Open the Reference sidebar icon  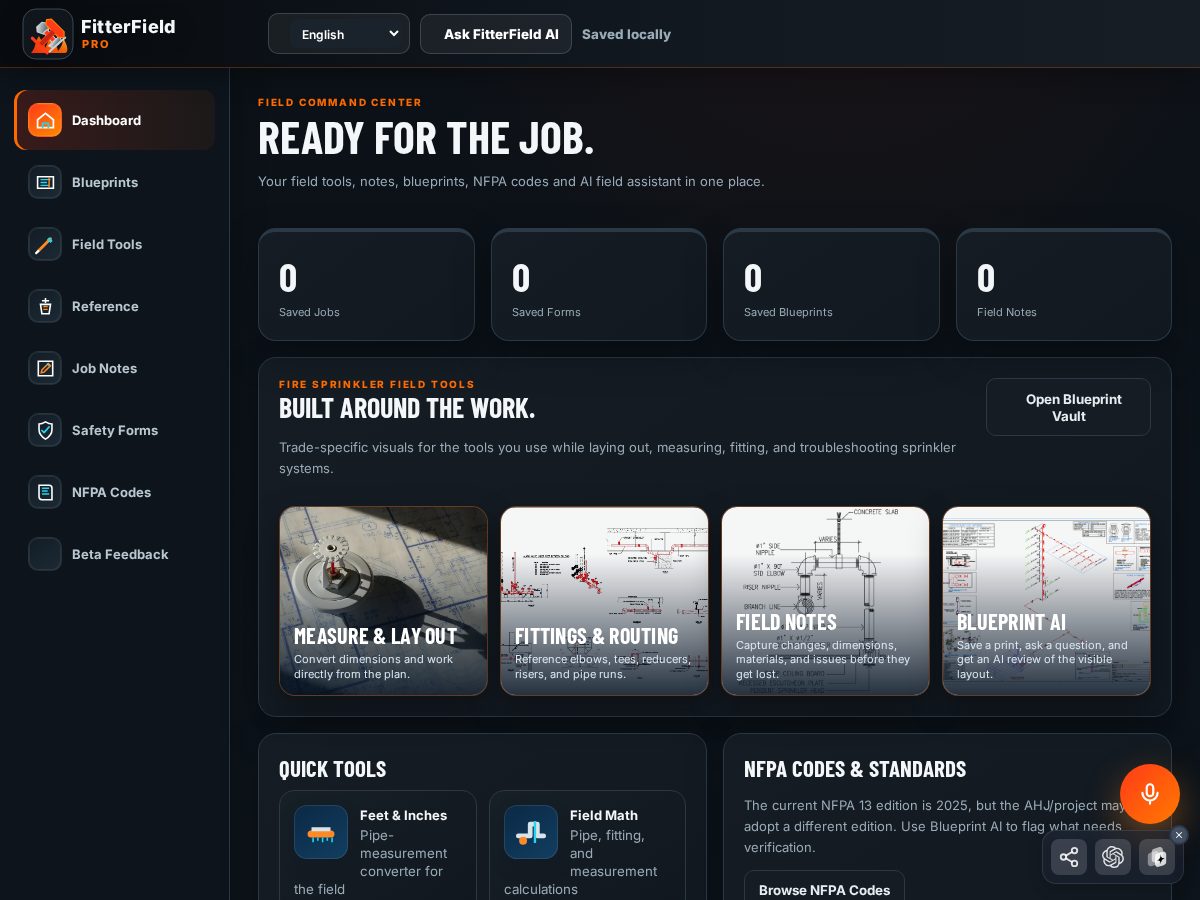tap(45, 306)
